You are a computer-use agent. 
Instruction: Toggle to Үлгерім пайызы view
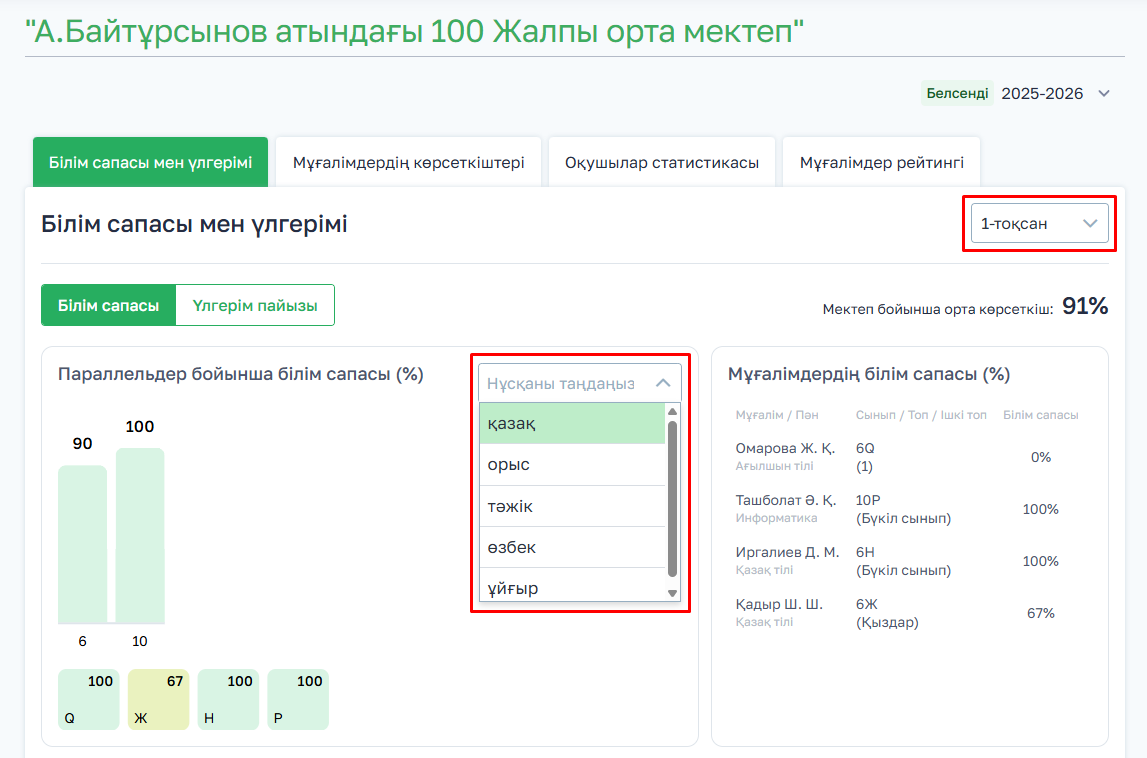[255, 306]
